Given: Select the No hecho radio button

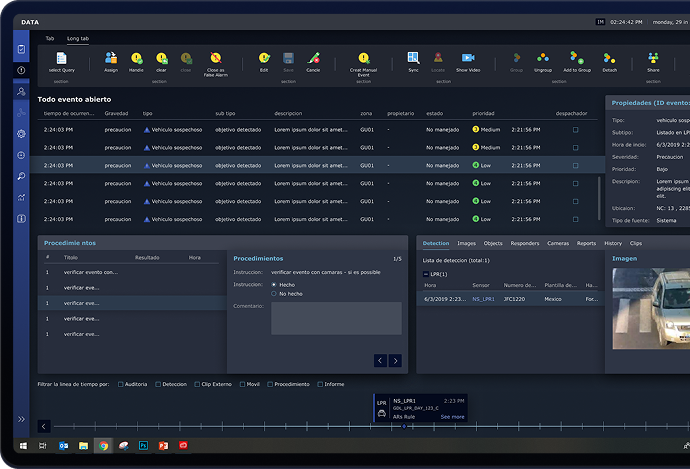Looking at the screenshot, I should pyautogui.click(x=275, y=294).
